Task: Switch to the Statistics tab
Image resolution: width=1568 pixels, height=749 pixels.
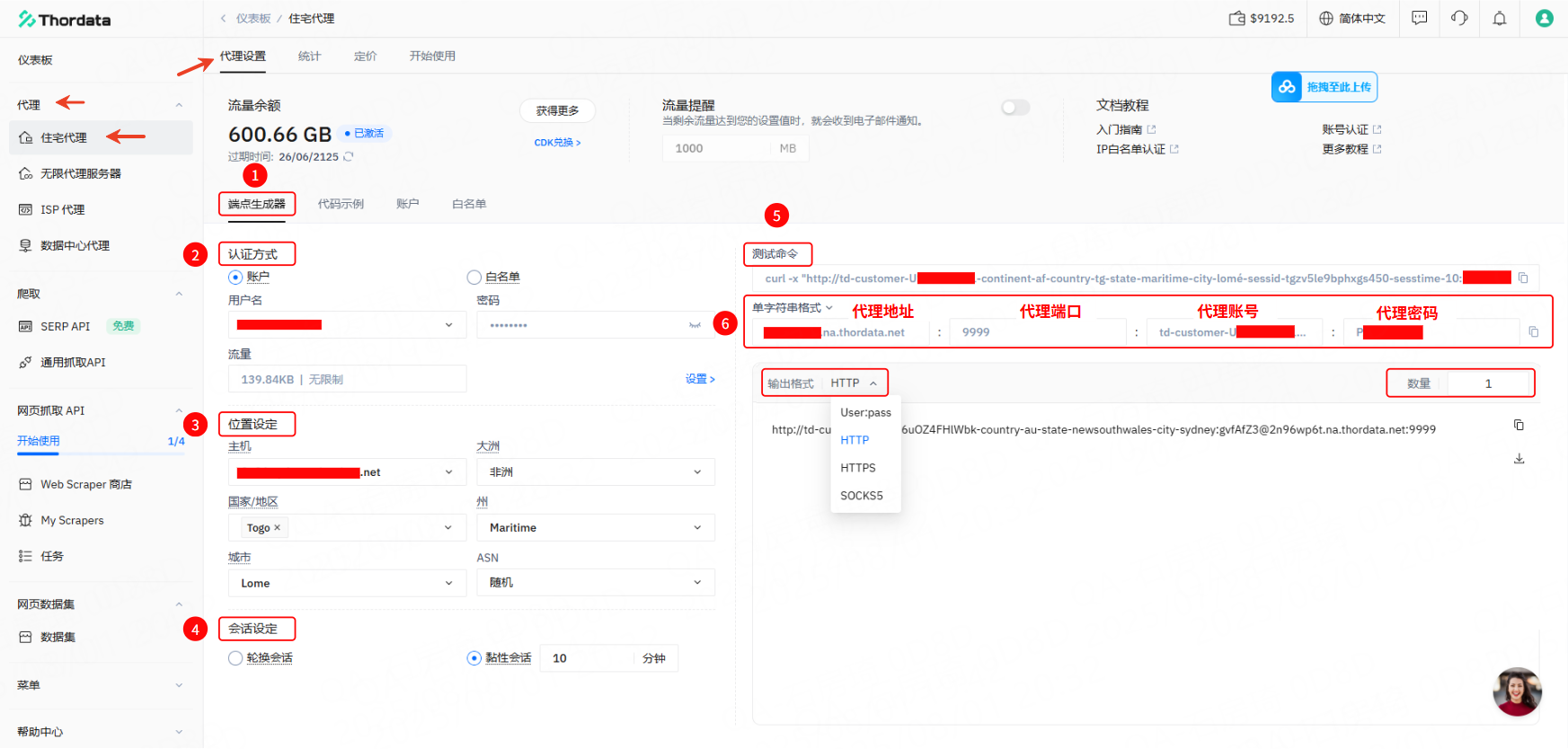Action: coord(309,56)
